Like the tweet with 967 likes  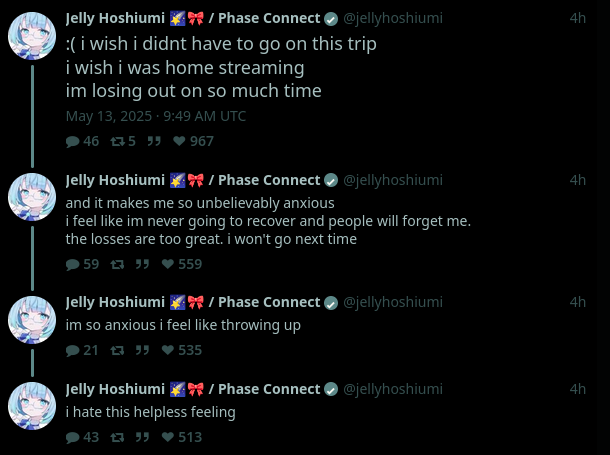pyautogui.click(x=181, y=141)
